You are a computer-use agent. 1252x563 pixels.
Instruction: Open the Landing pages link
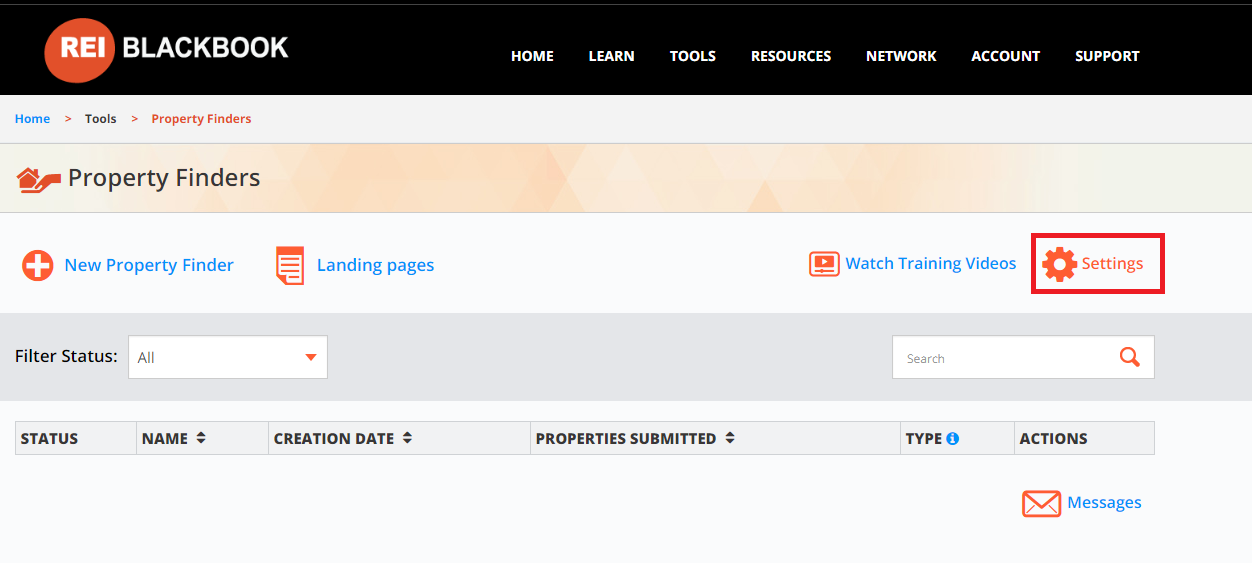tap(375, 265)
